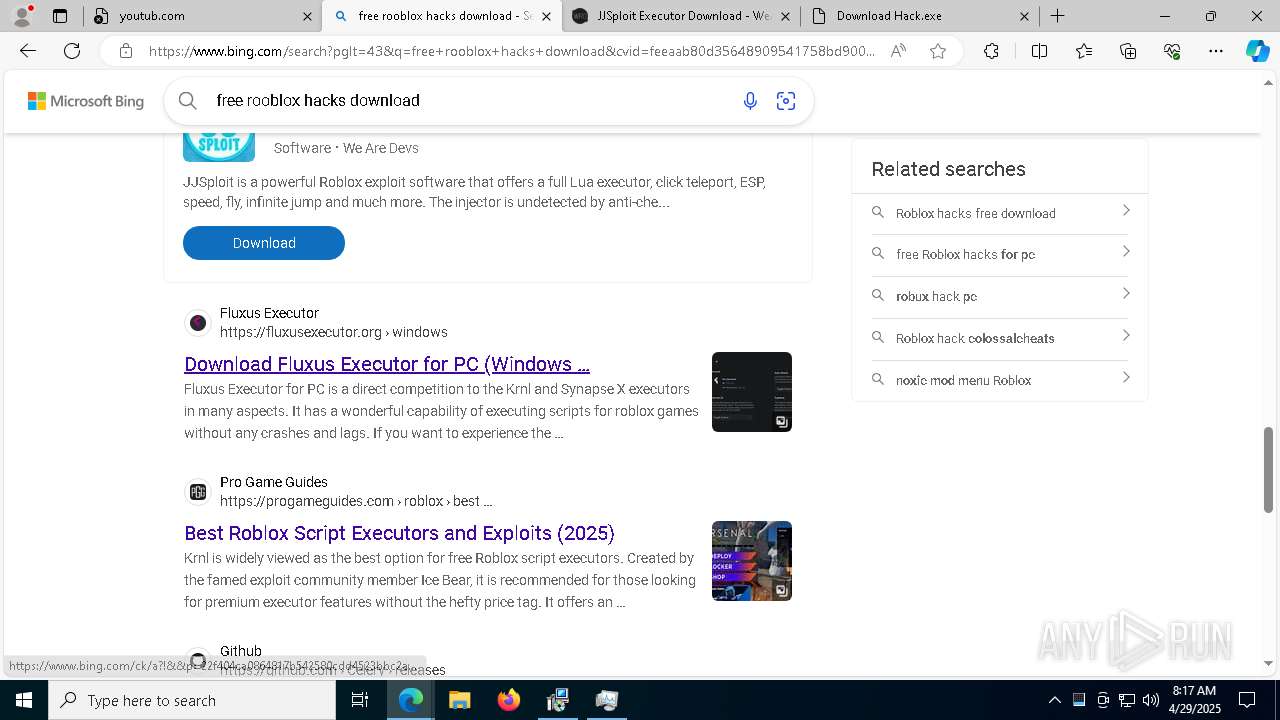Expand 'Roblox hack colossalcheats' arrow

point(1126,336)
